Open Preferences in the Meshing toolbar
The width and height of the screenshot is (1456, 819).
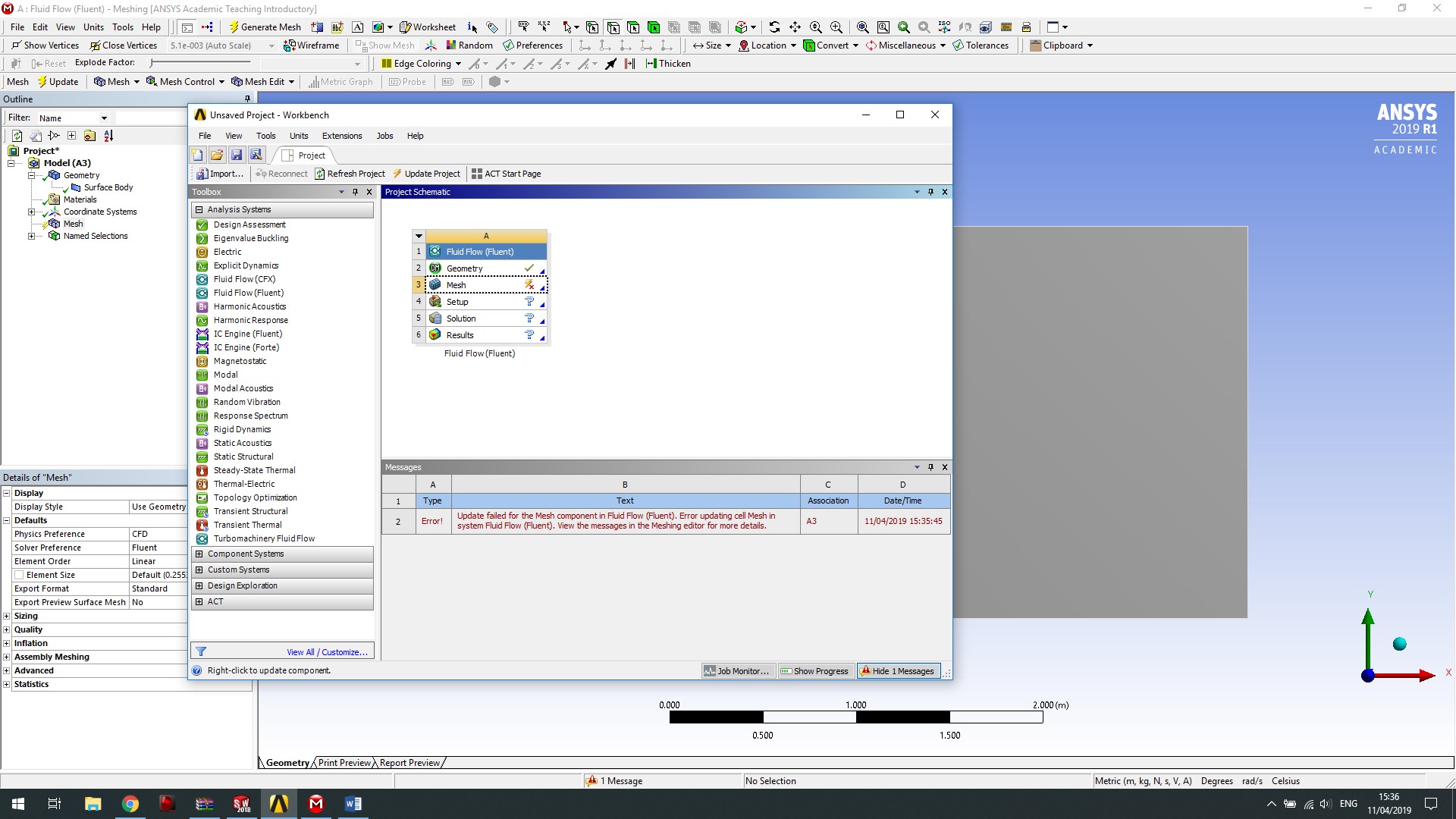click(x=533, y=45)
